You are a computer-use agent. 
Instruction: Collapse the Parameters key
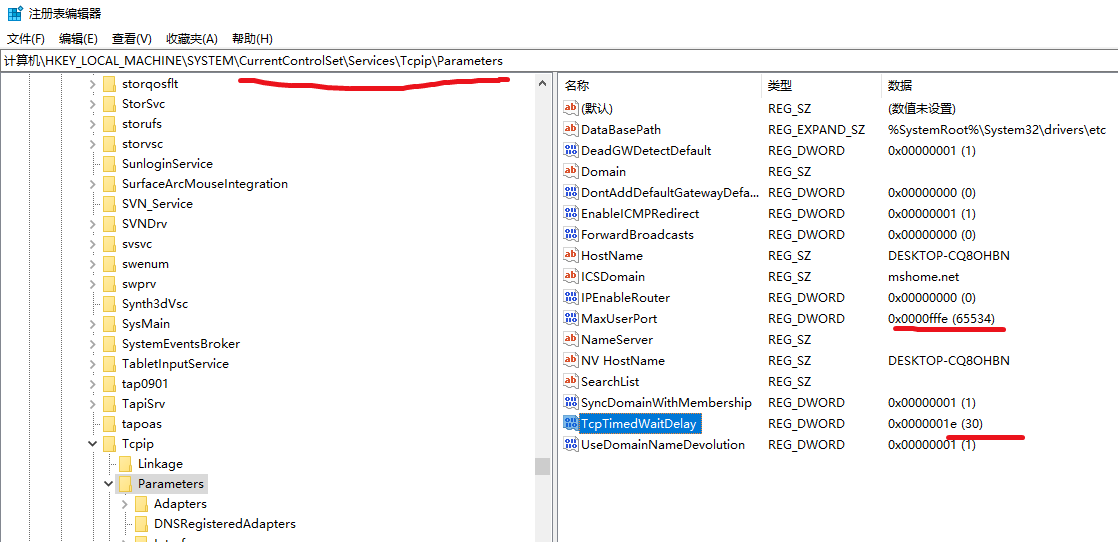coord(108,484)
